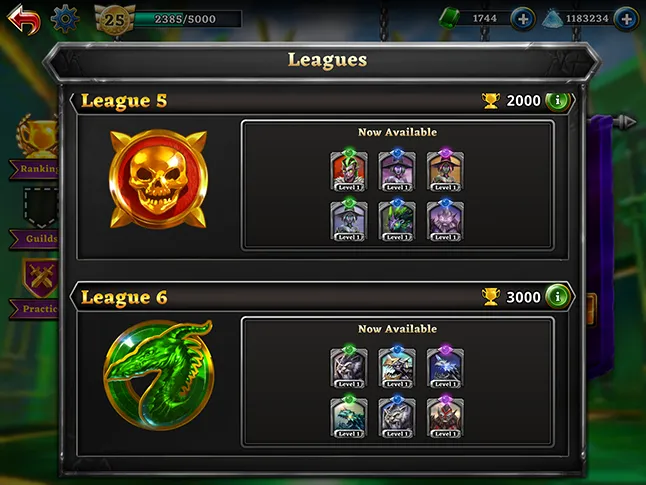
Task: Click the golden skull League 5 emblem
Action: pos(159,179)
